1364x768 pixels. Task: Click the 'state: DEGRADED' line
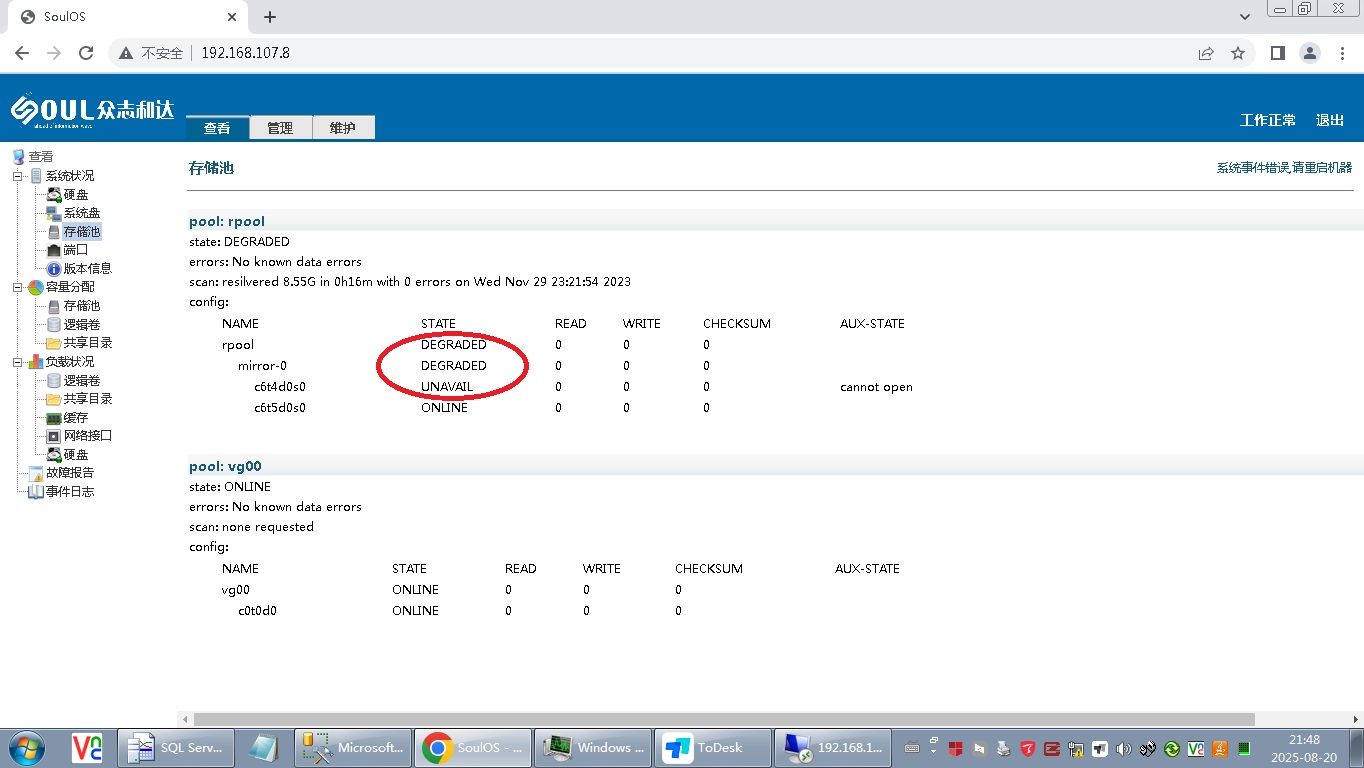click(239, 242)
